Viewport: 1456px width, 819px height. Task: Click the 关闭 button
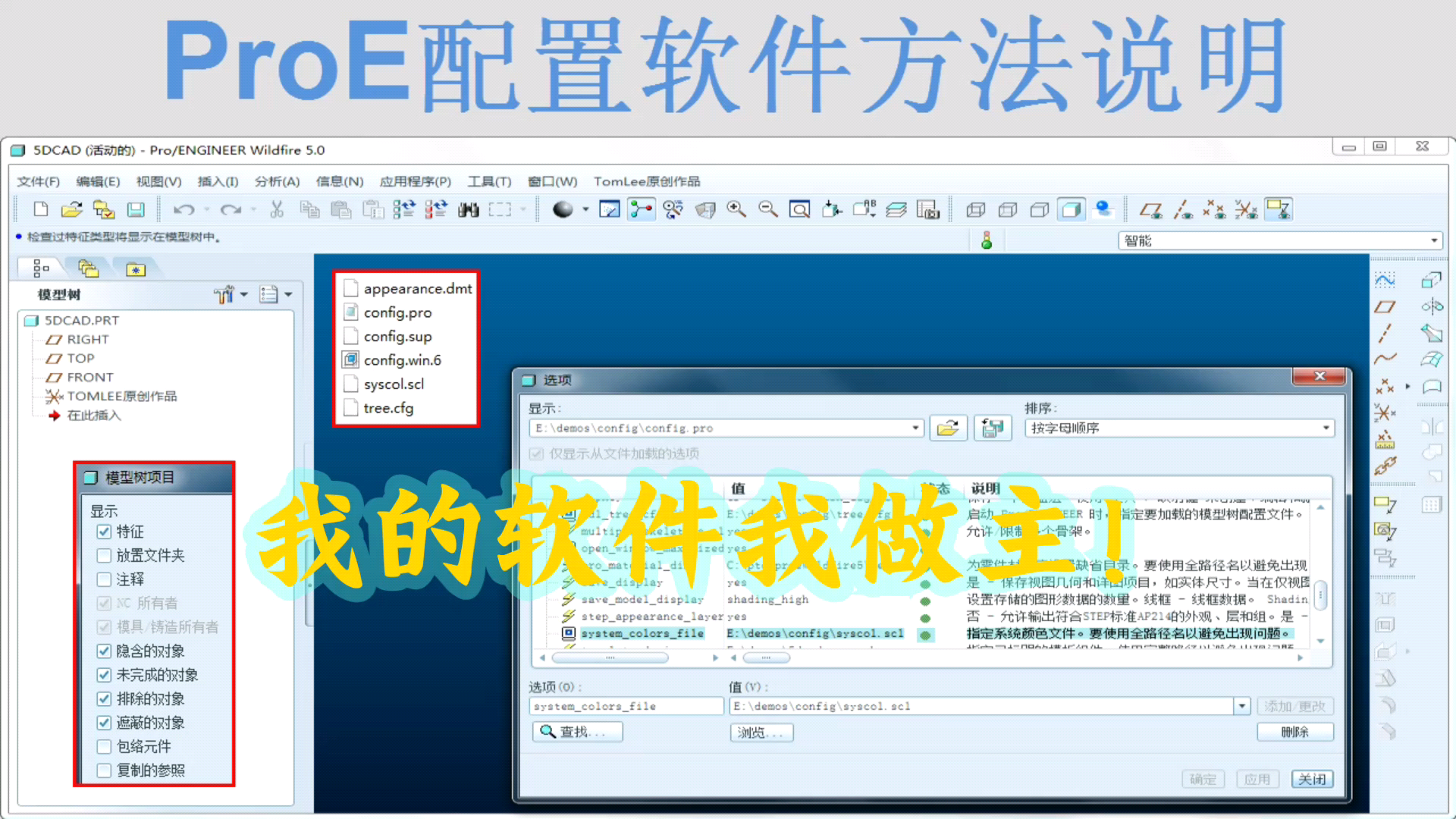tap(1312, 780)
